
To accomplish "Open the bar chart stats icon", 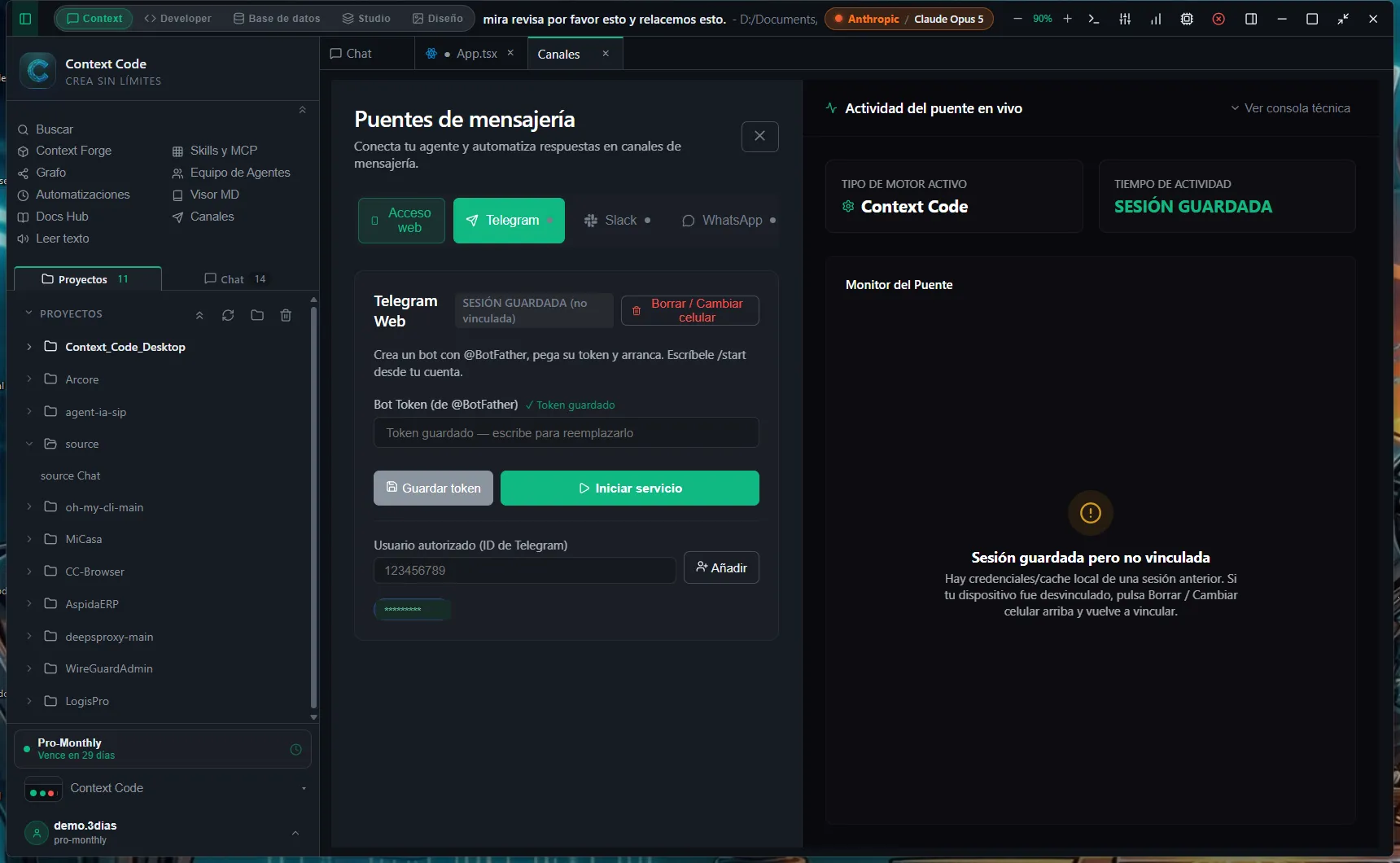I will click(1156, 19).
